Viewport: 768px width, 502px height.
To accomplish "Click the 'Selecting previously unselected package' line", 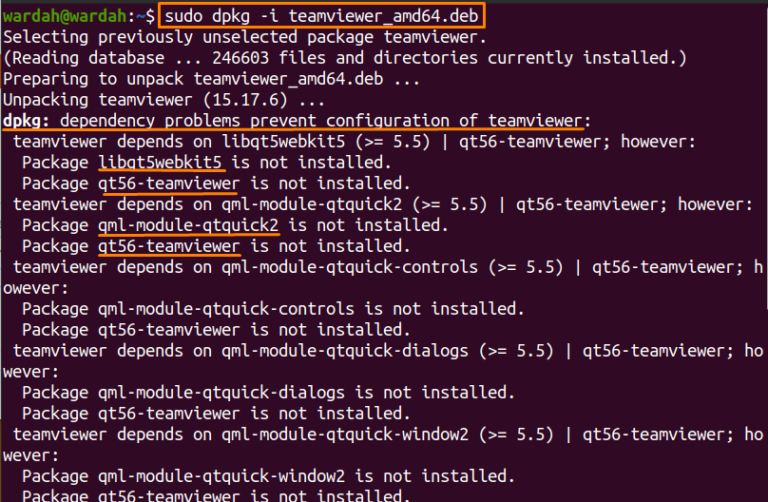I will click(x=244, y=37).
